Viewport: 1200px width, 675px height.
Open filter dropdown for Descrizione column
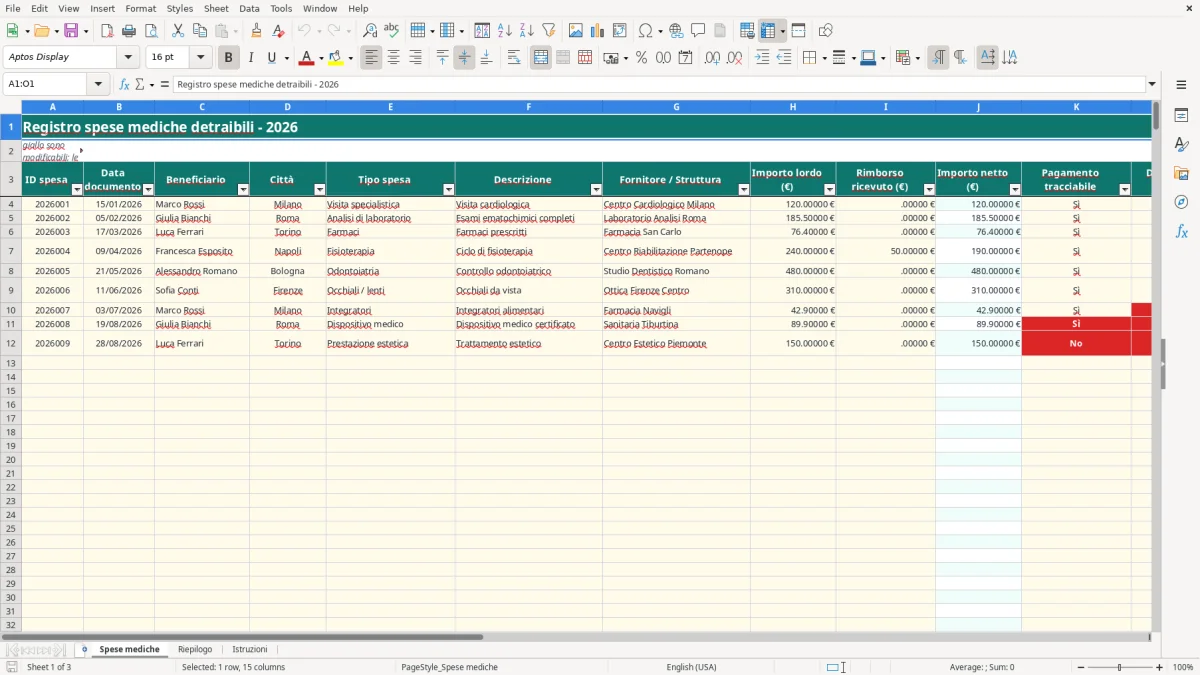click(x=596, y=189)
